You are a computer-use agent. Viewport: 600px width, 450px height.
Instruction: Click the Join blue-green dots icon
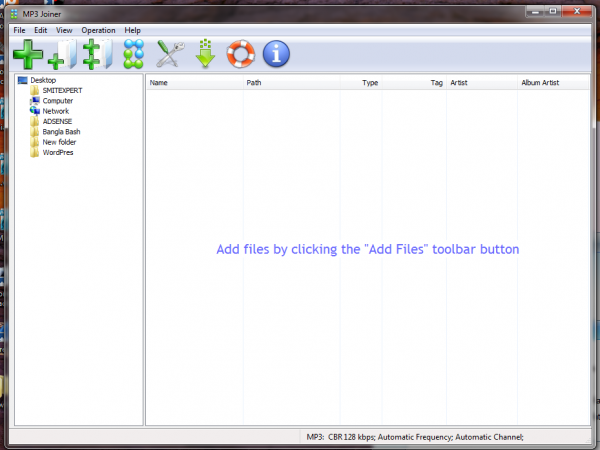click(134, 54)
